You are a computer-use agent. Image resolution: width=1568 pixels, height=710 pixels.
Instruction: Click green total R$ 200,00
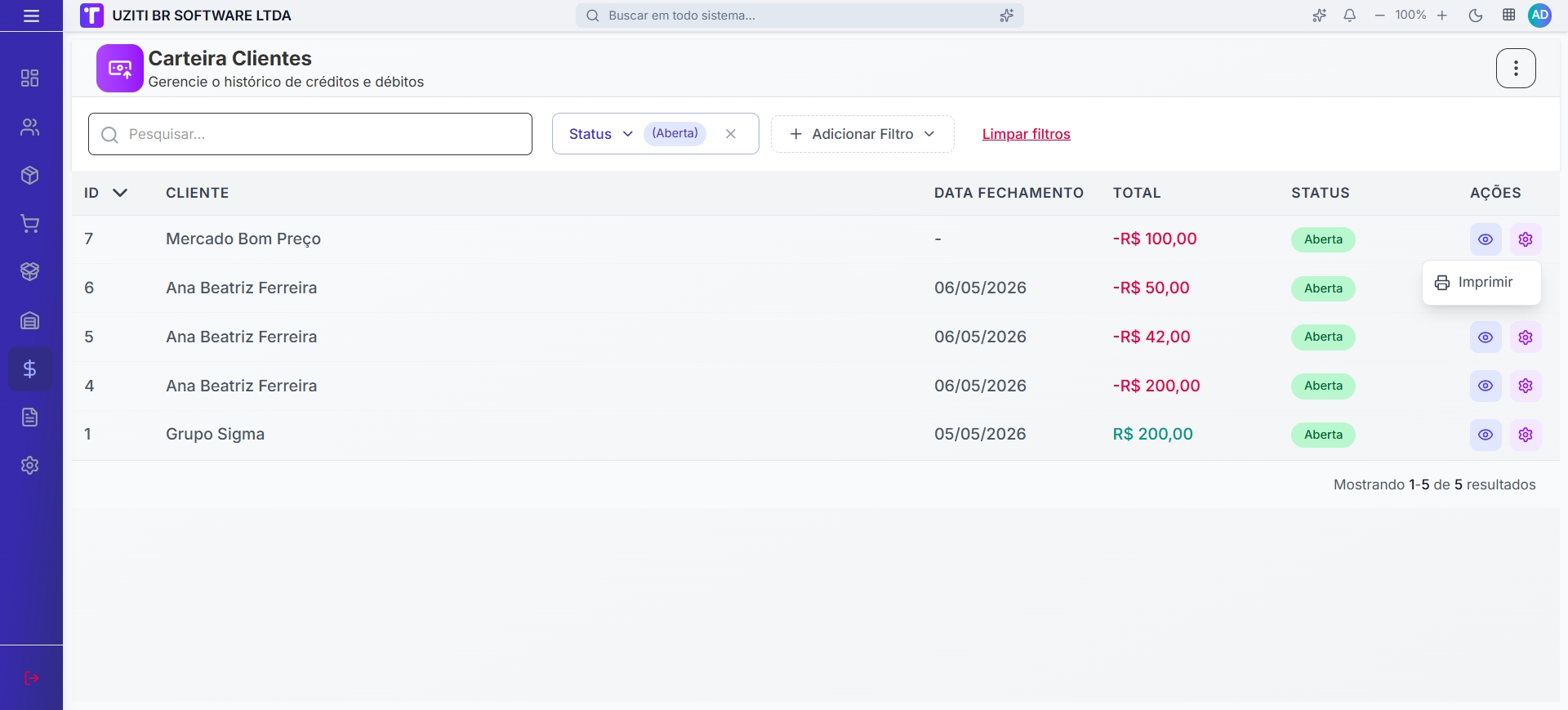(1152, 435)
